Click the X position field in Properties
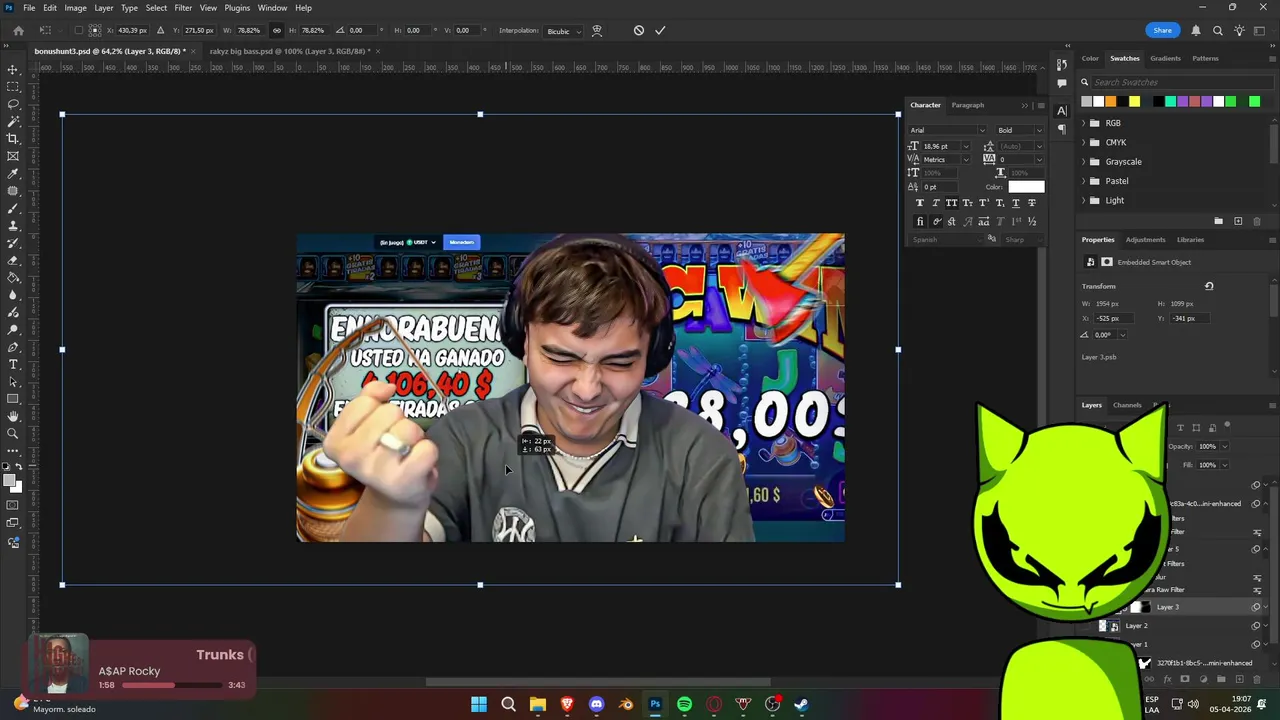Viewport: 1280px width, 720px height. click(x=1115, y=318)
